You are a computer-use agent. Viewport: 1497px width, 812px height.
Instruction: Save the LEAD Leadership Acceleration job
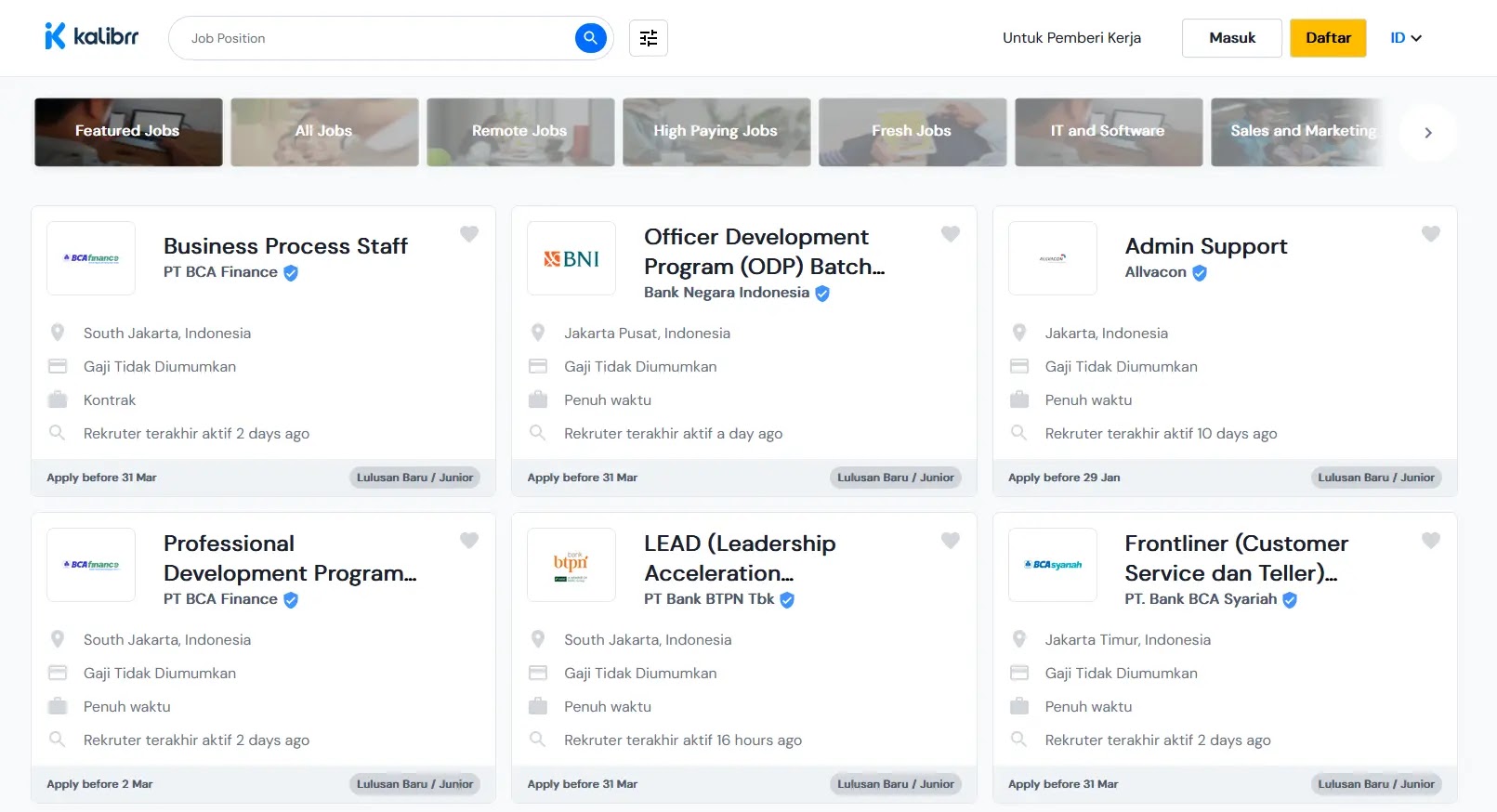[950, 541]
